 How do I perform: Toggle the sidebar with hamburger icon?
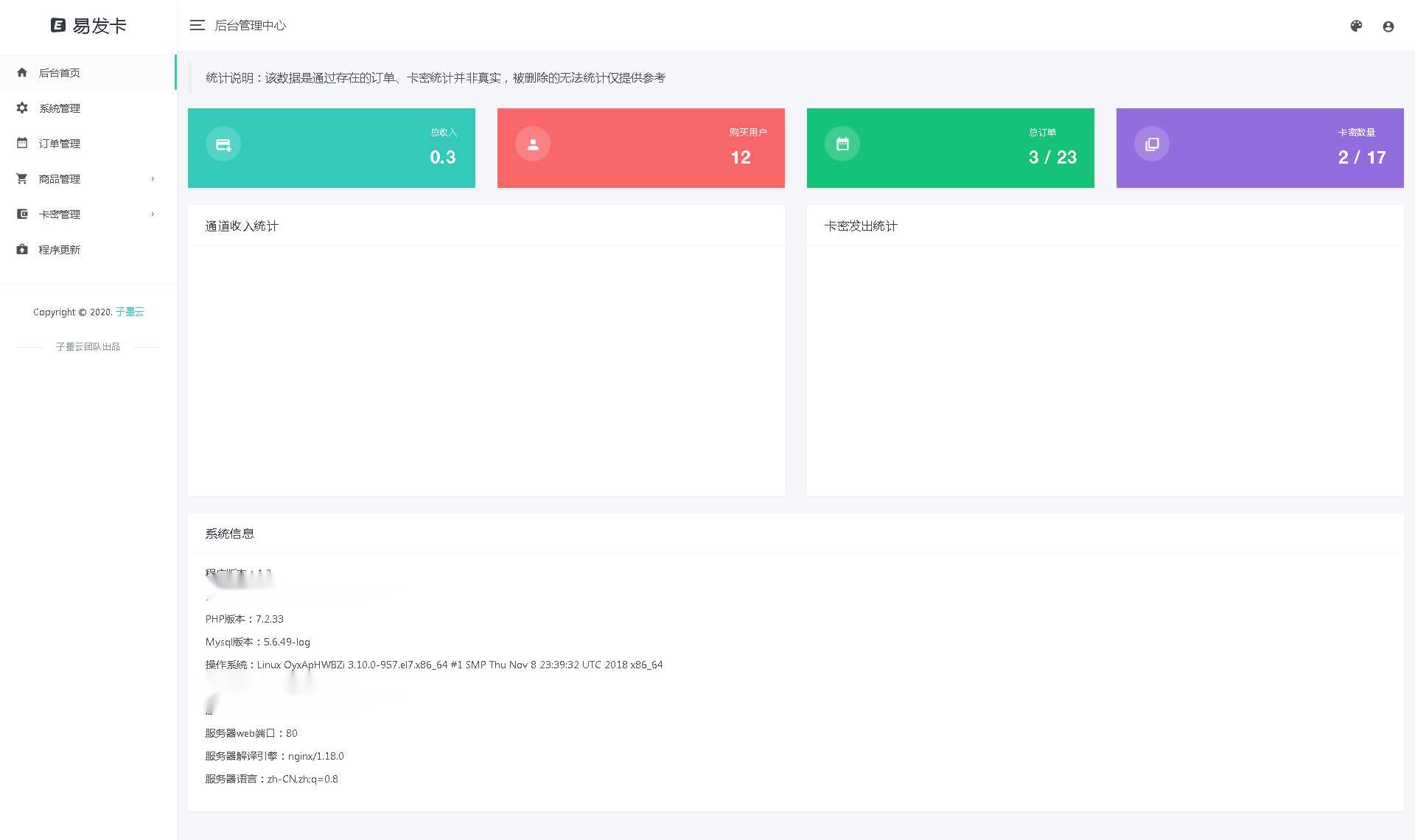click(x=197, y=26)
